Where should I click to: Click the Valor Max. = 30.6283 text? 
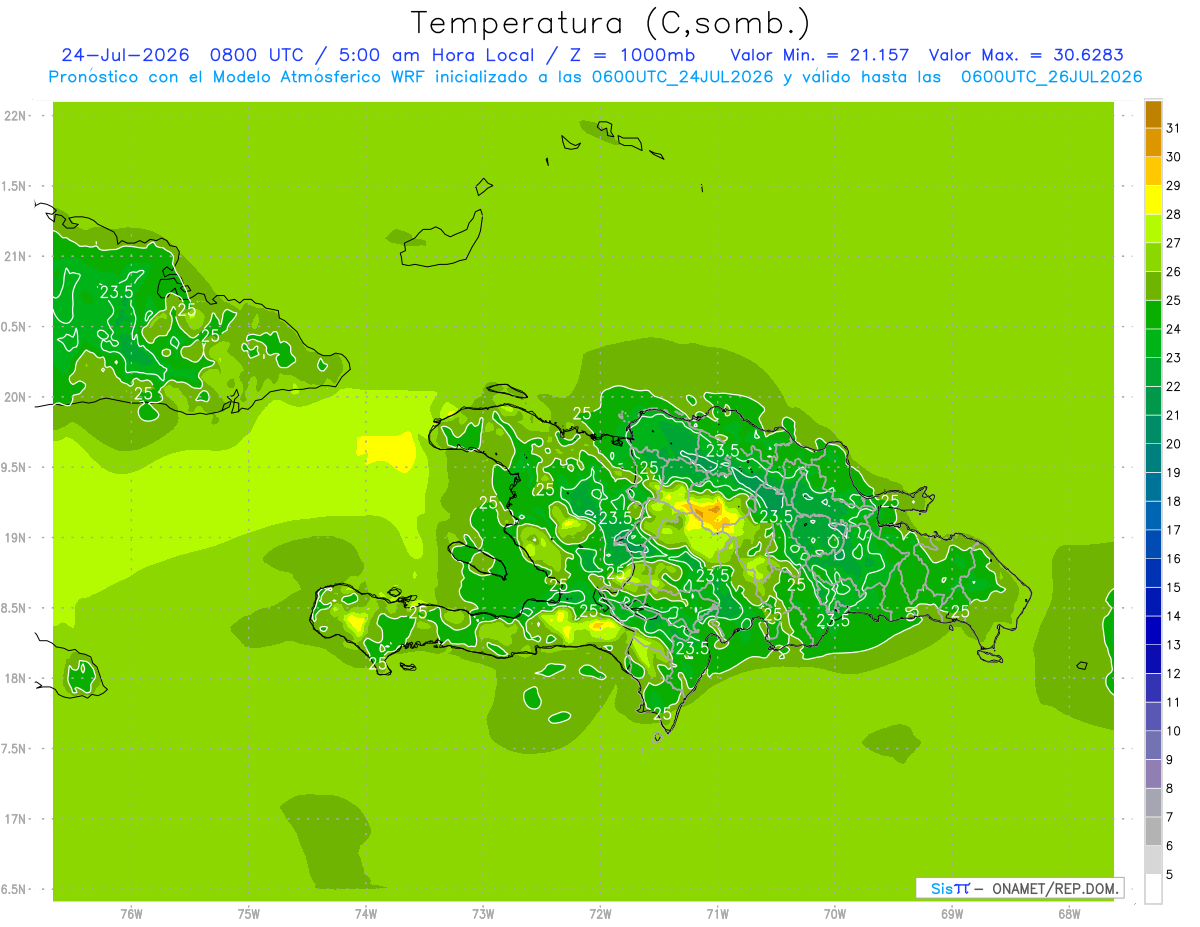pyautogui.click(x=1033, y=55)
